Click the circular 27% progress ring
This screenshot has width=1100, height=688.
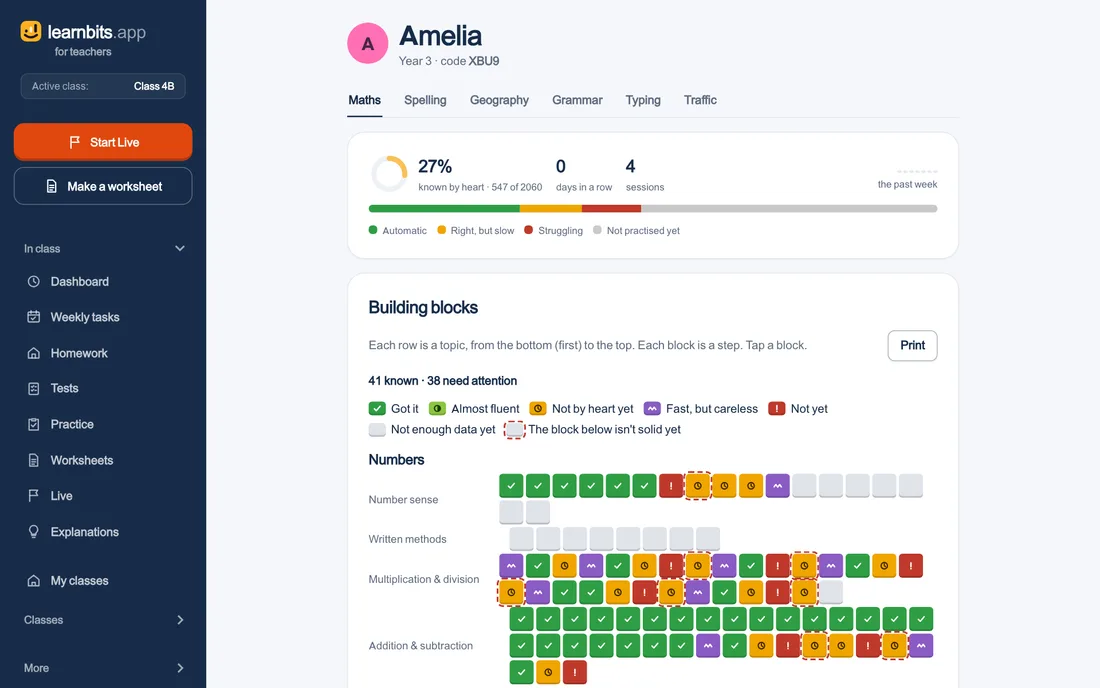pyautogui.click(x=389, y=173)
